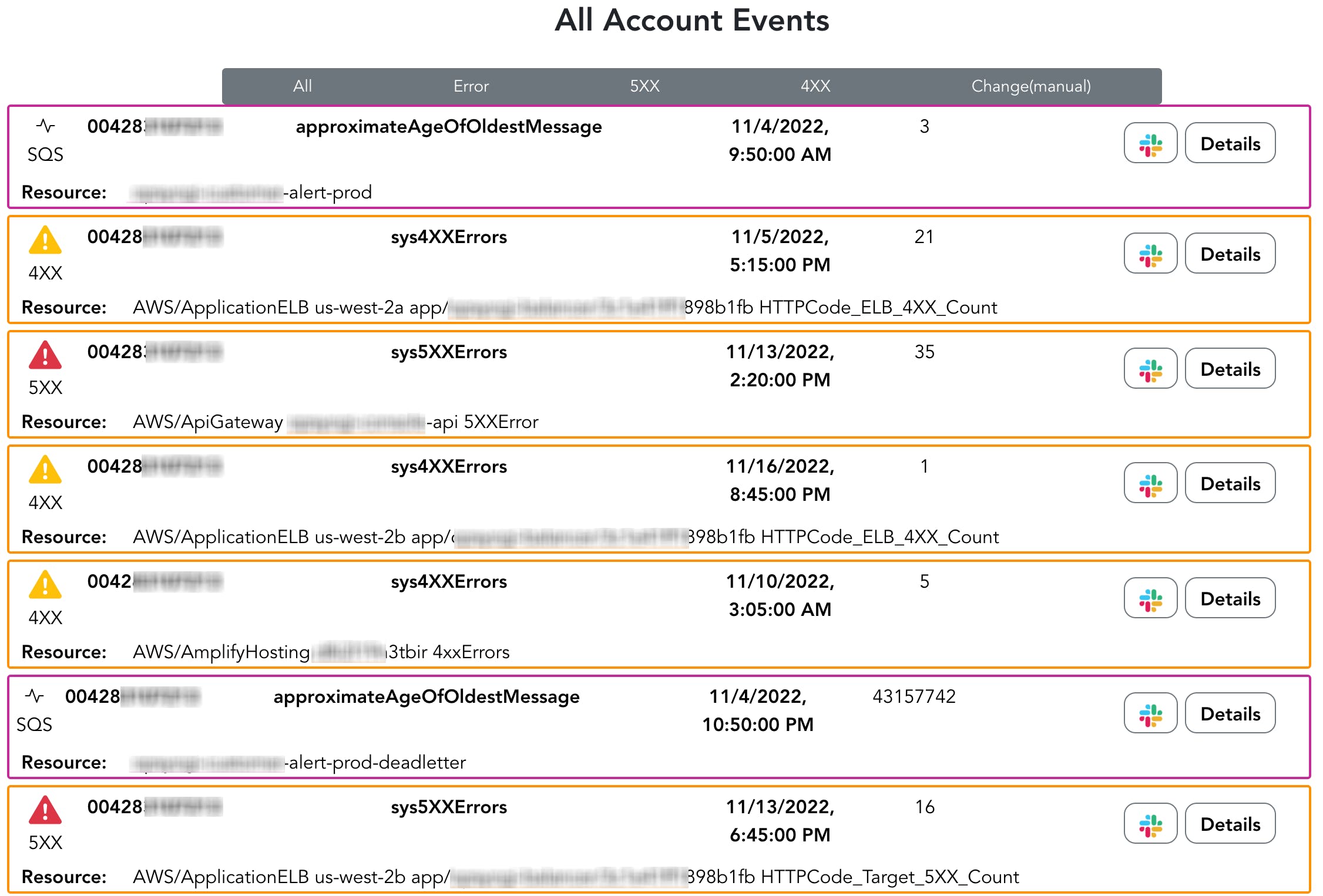Open Details for SQS alert-prod event

point(1230,143)
